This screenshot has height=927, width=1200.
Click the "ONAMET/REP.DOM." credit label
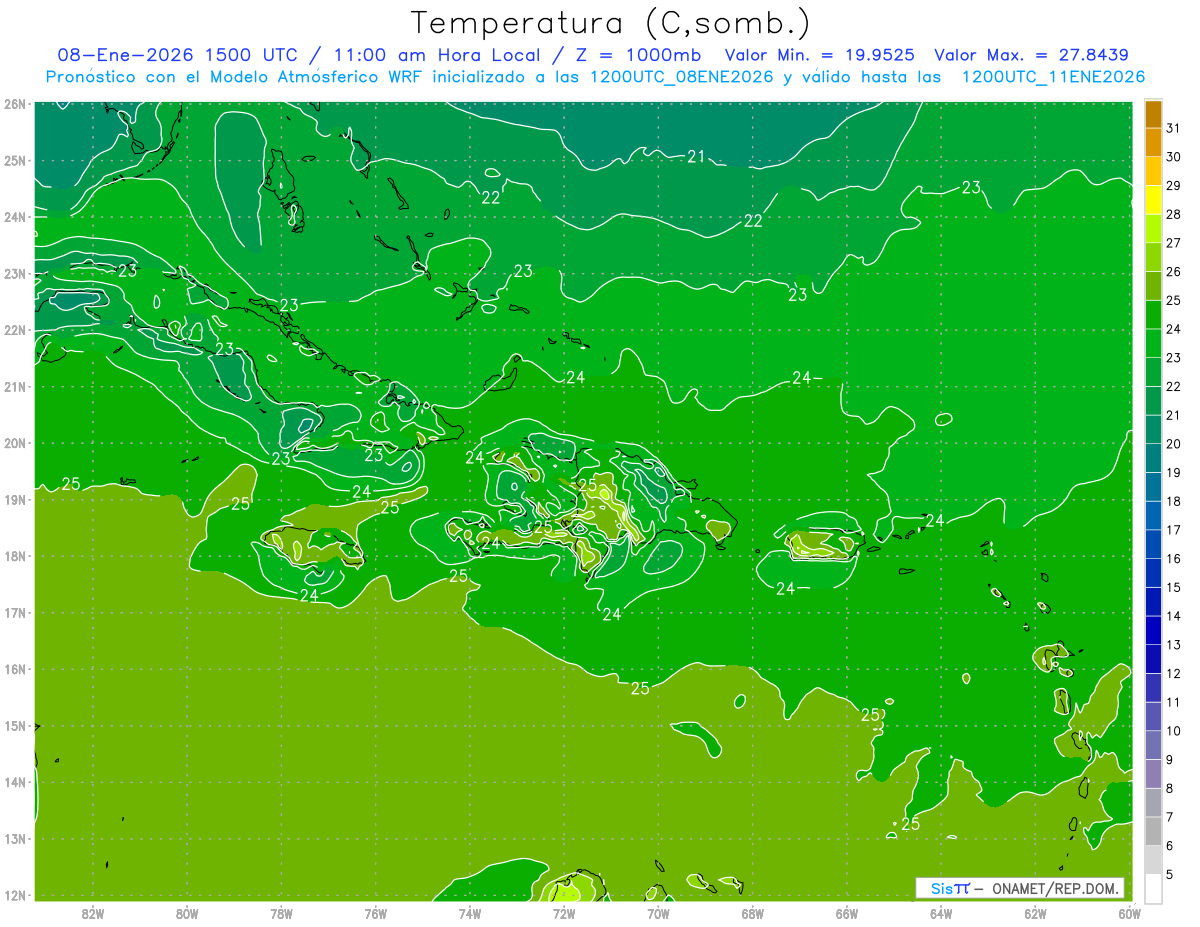click(1056, 888)
